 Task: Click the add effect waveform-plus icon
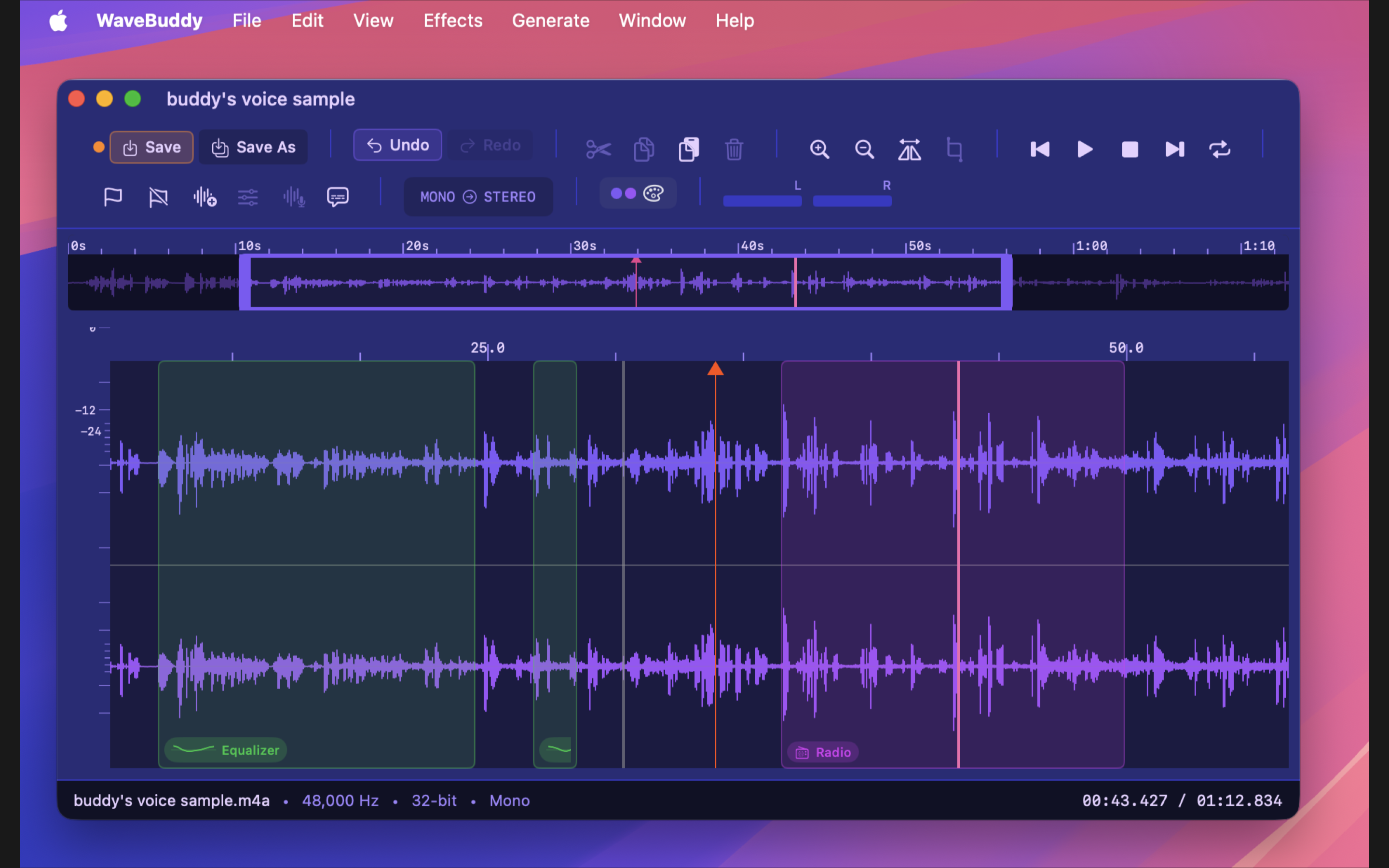(x=204, y=197)
